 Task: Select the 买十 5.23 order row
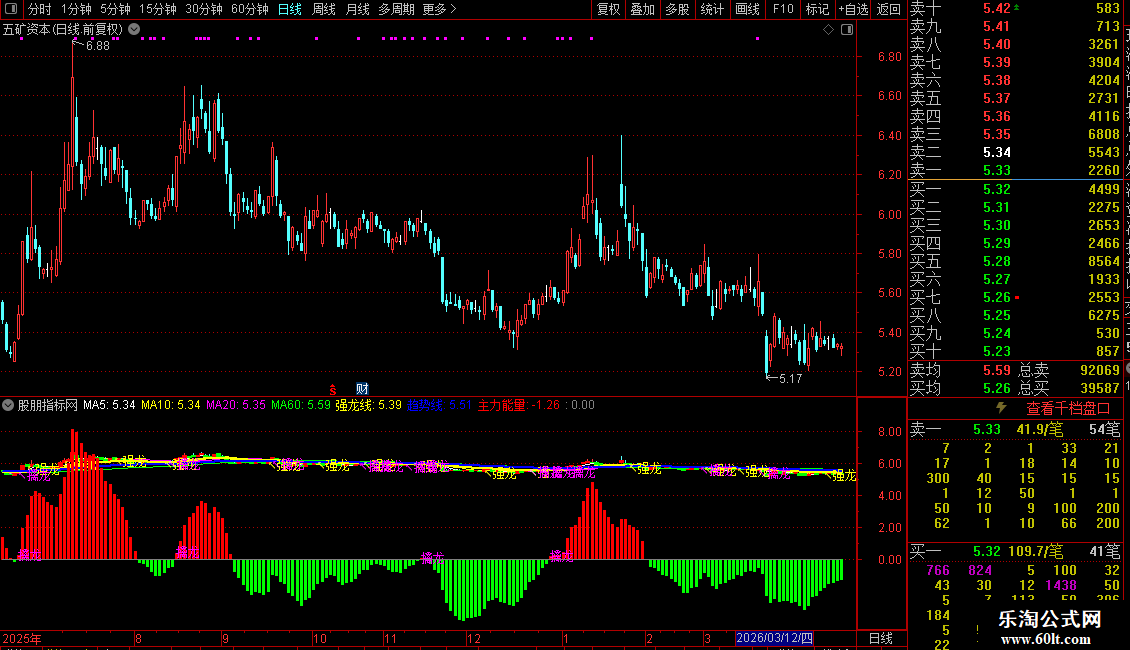click(x=1015, y=351)
